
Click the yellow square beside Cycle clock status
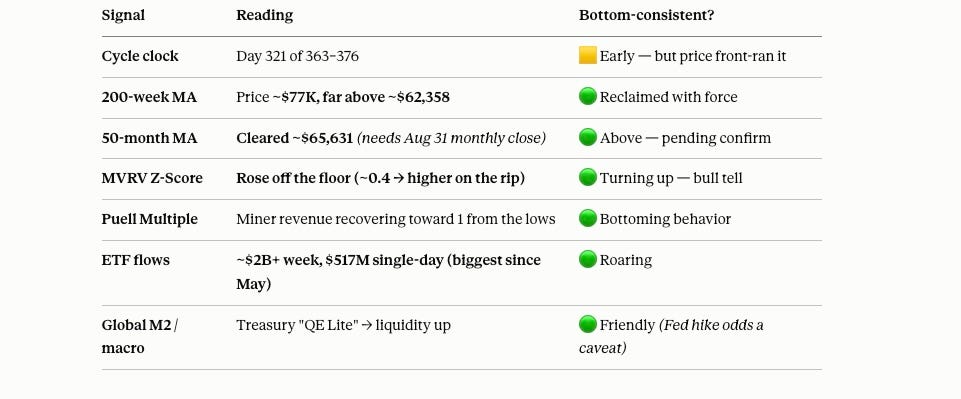pyautogui.click(x=587, y=56)
